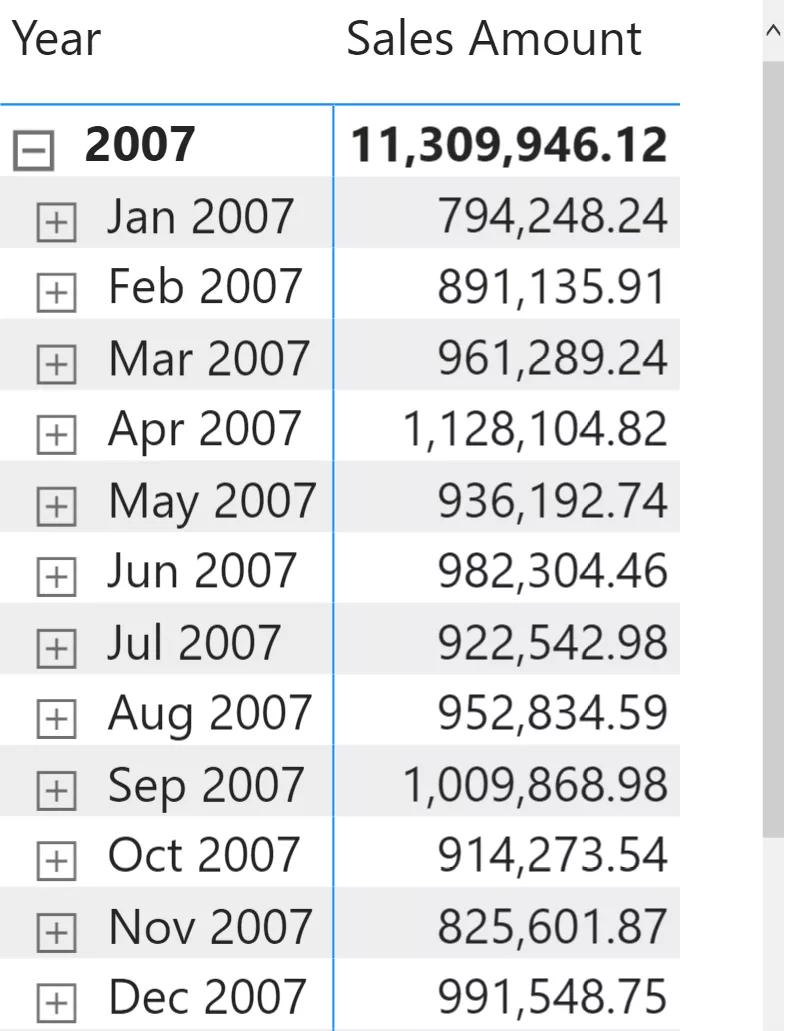Expand the Mar 2007 row
The width and height of the screenshot is (785, 1031).
[56, 364]
